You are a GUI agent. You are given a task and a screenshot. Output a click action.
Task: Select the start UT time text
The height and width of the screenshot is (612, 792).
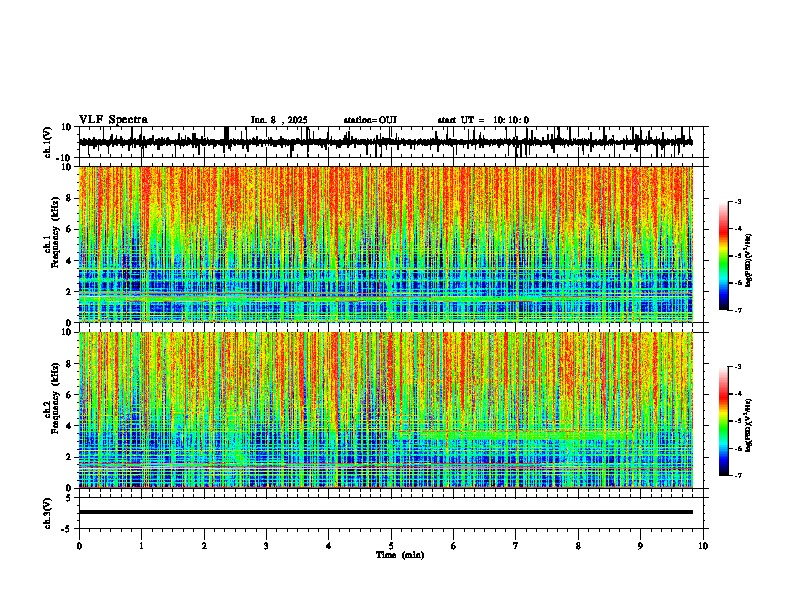tap(483, 120)
